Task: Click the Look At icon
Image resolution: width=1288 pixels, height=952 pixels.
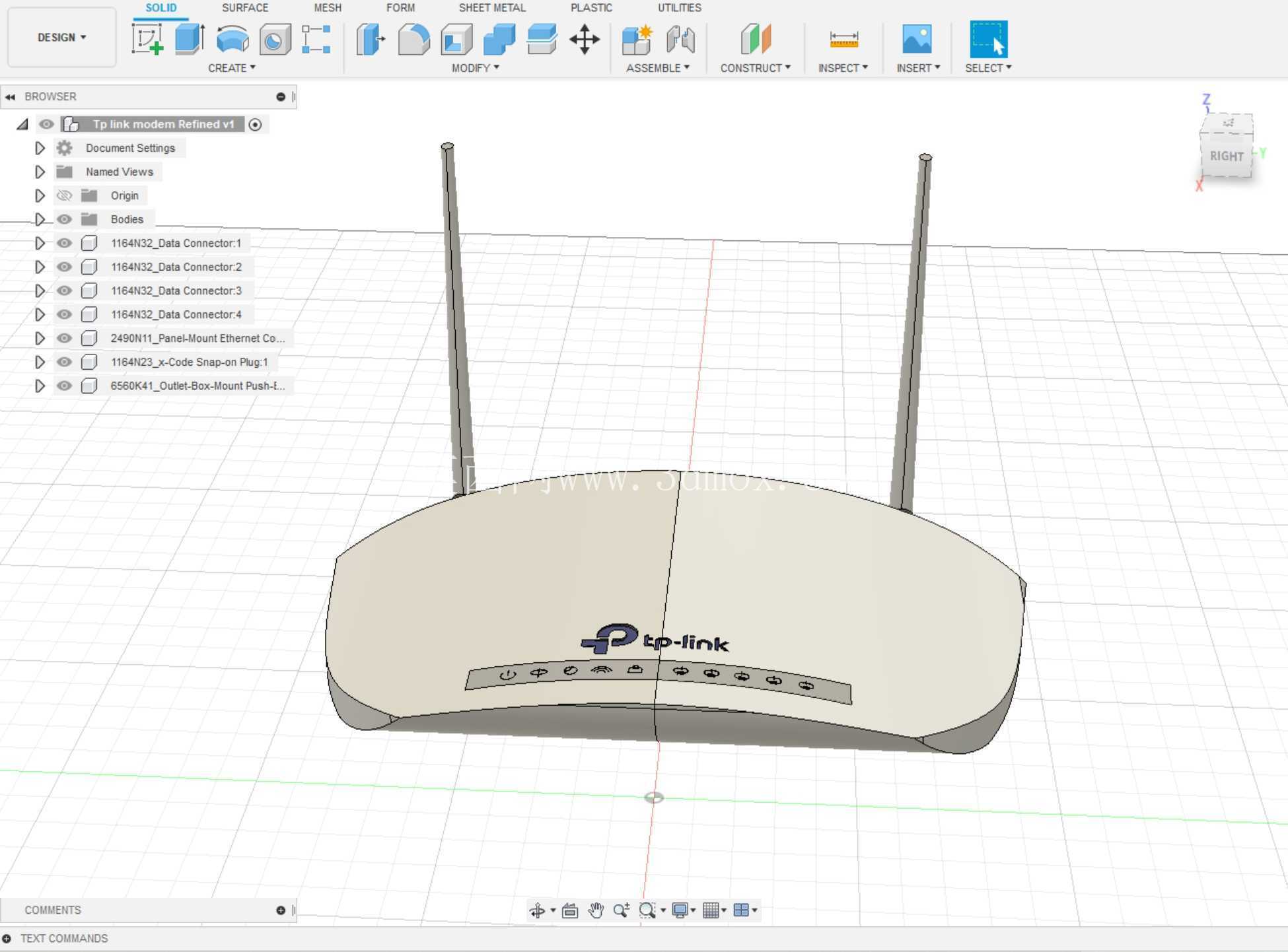Action: (570, 911)
